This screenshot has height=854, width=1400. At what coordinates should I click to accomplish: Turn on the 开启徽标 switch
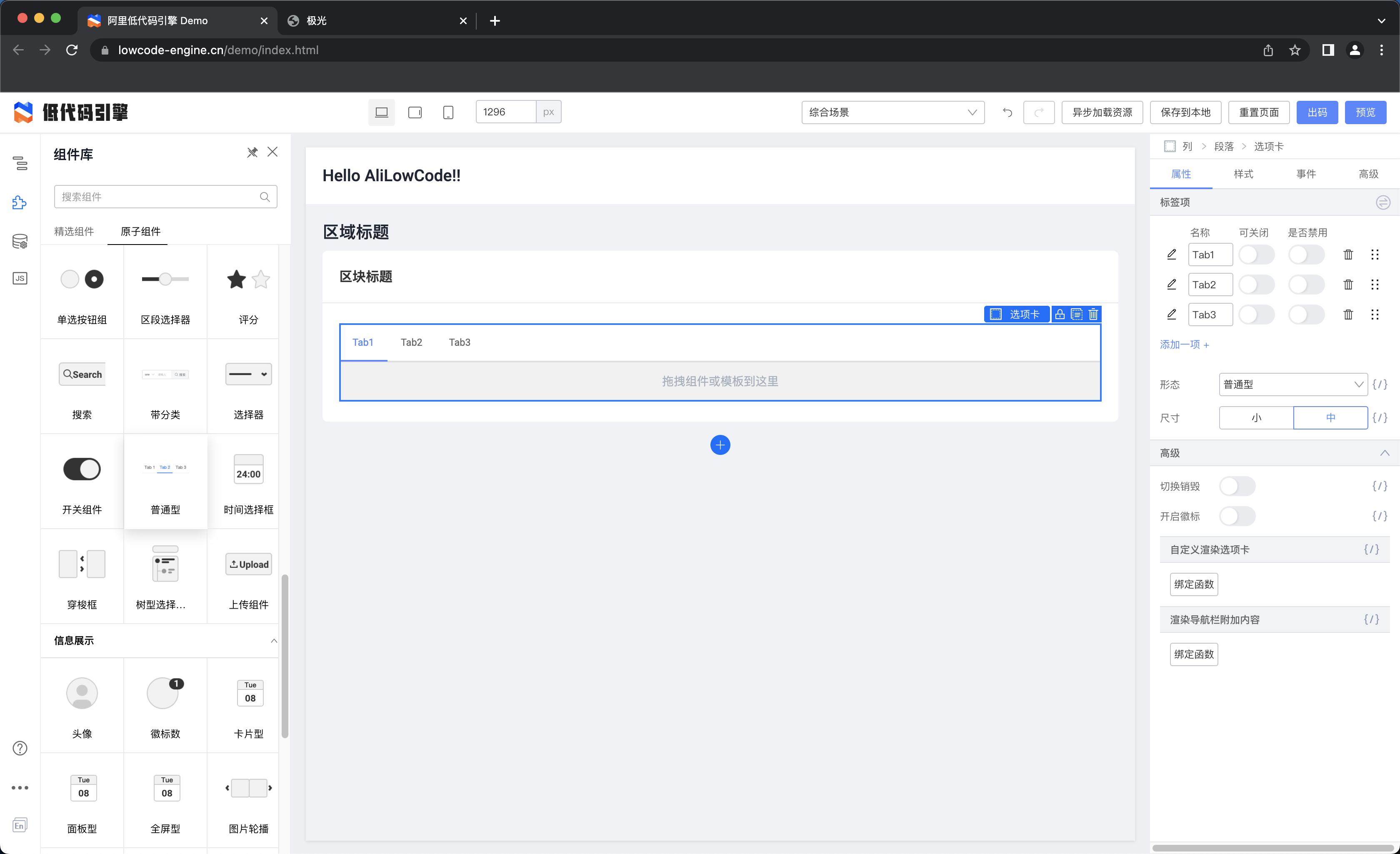[1237, 517]
